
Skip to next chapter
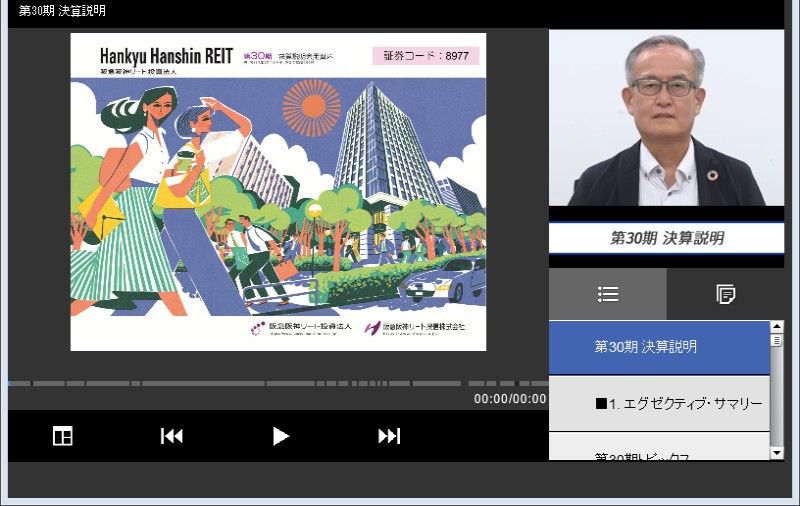389,436
